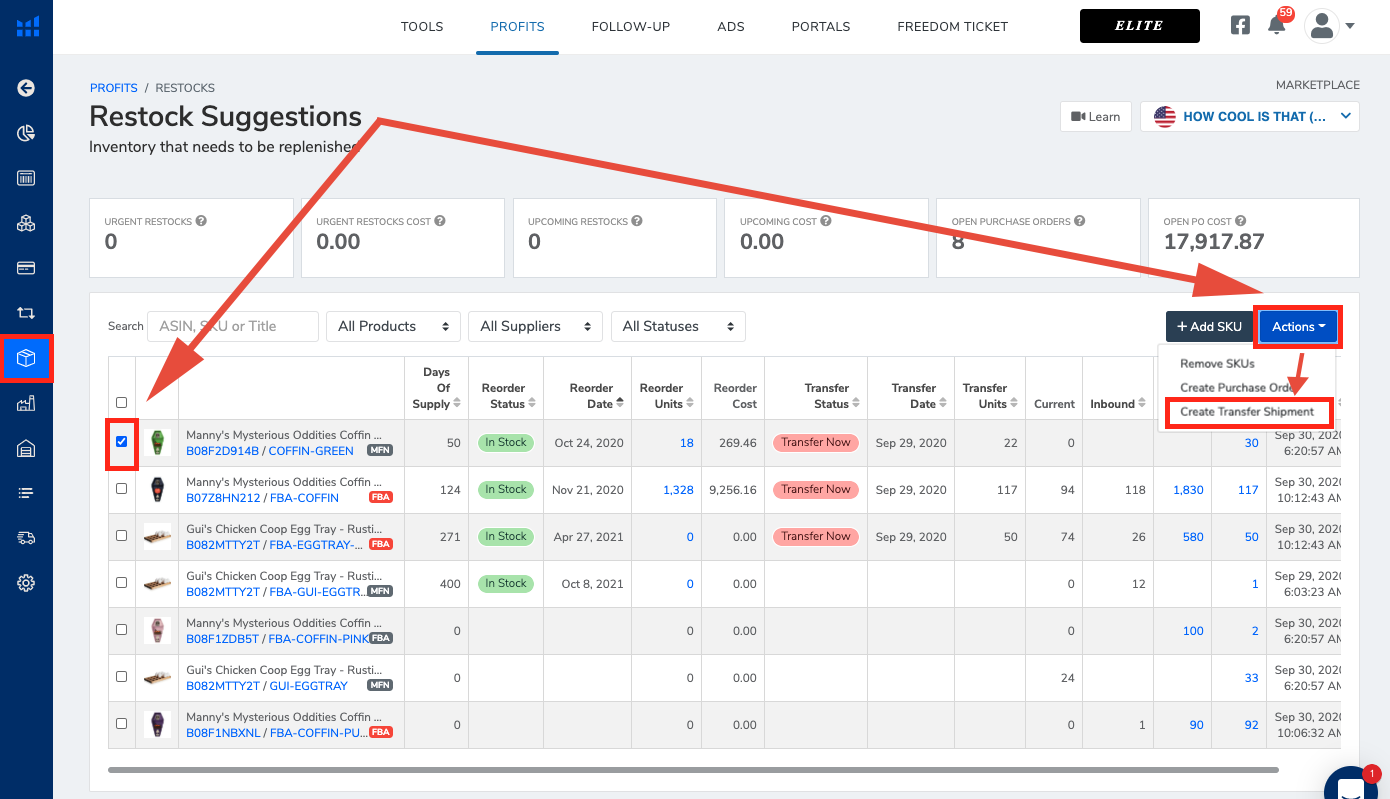Open the pie chart dashboard icon
This screenshot has width=1390, height=799.
tap(26, 133)
